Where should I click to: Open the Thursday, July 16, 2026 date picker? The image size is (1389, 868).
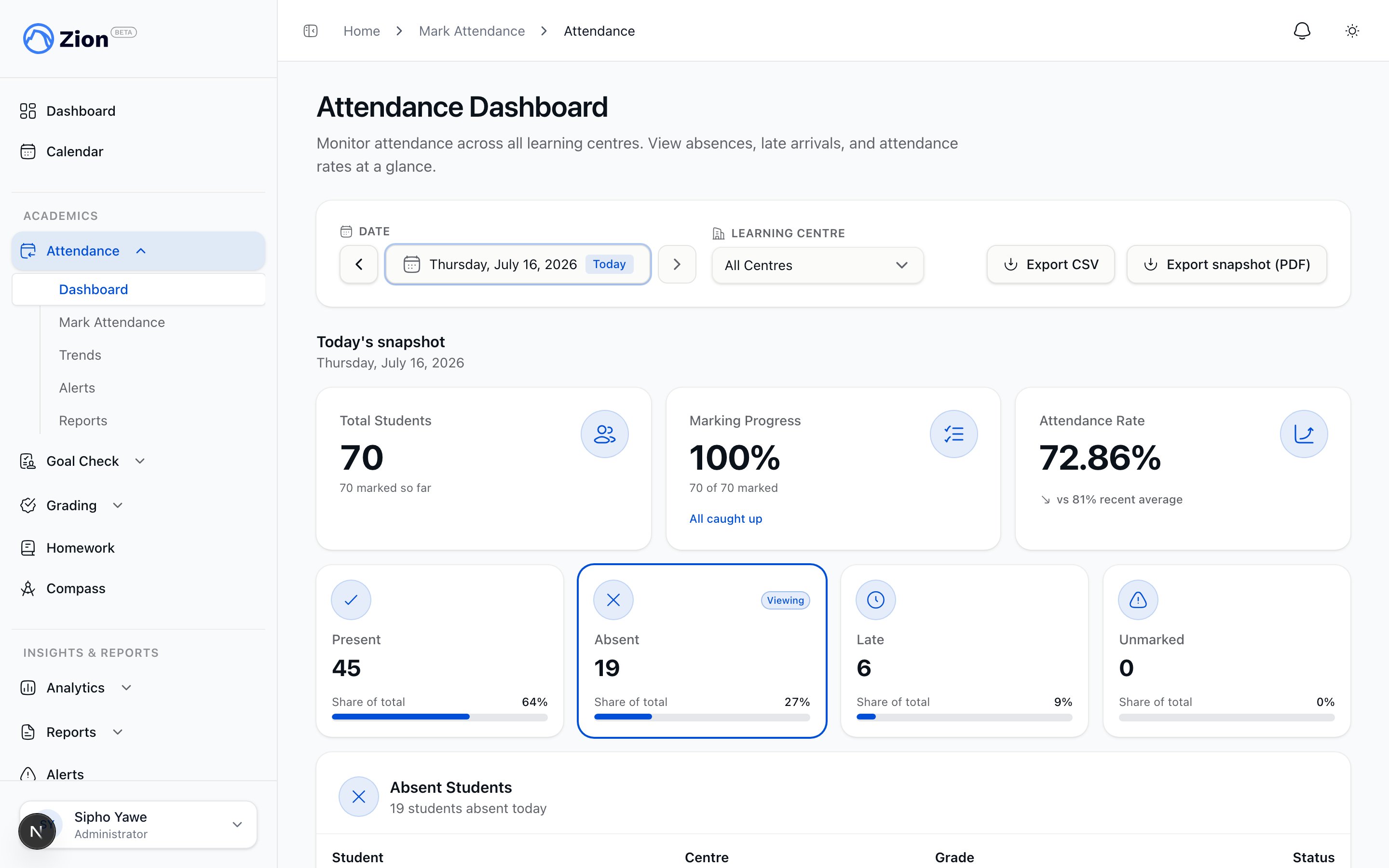point(517,264)
